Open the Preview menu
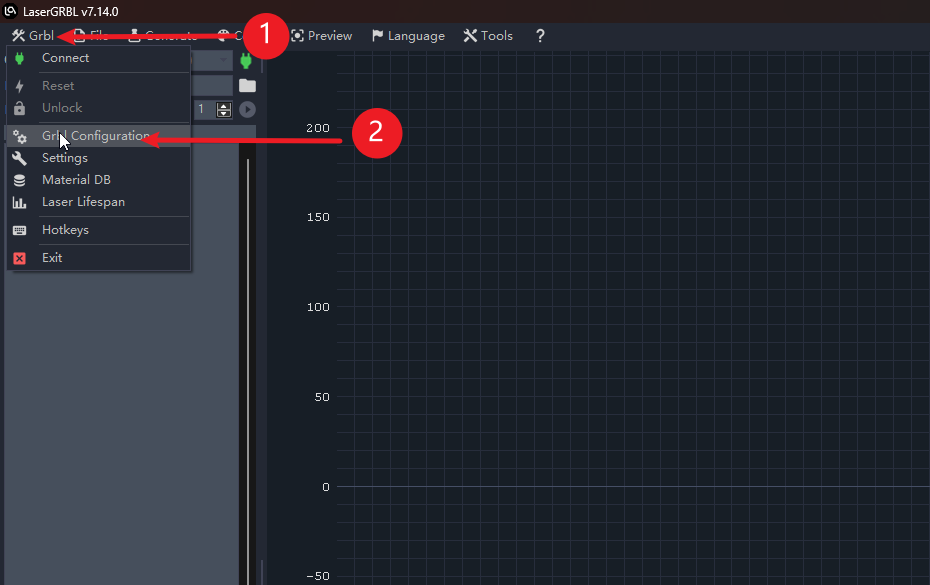The image size is (930, 585). pyautogui.click(x=321, y=36)
